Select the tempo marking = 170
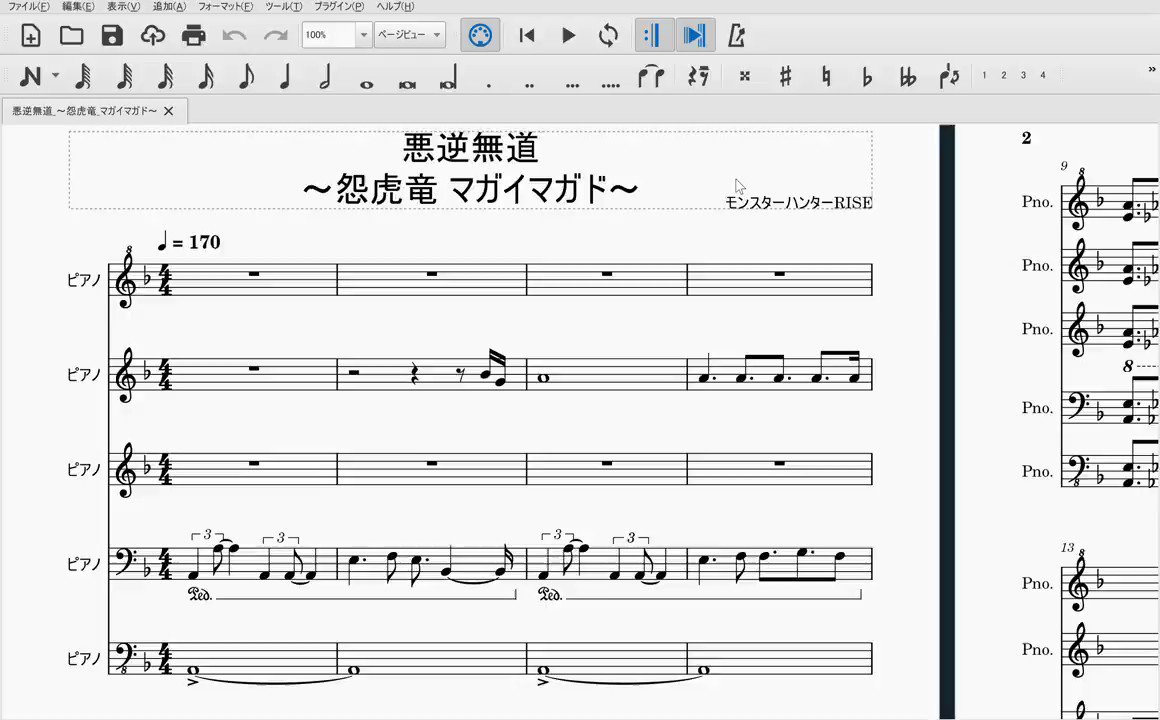This screenshot has width=1160, height=720. coord(189,241)
